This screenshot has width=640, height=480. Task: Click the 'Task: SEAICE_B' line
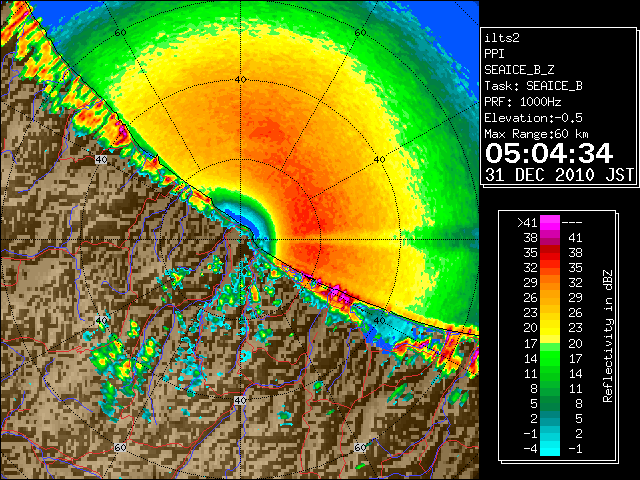(533, 86)
